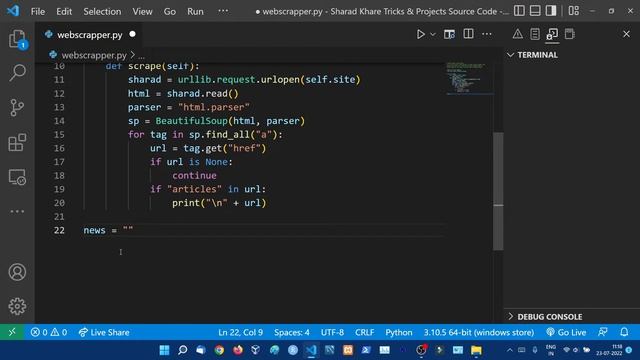
Task: Open Windows taskbar search
Action: pyautogui.click(x=182, y=350)
